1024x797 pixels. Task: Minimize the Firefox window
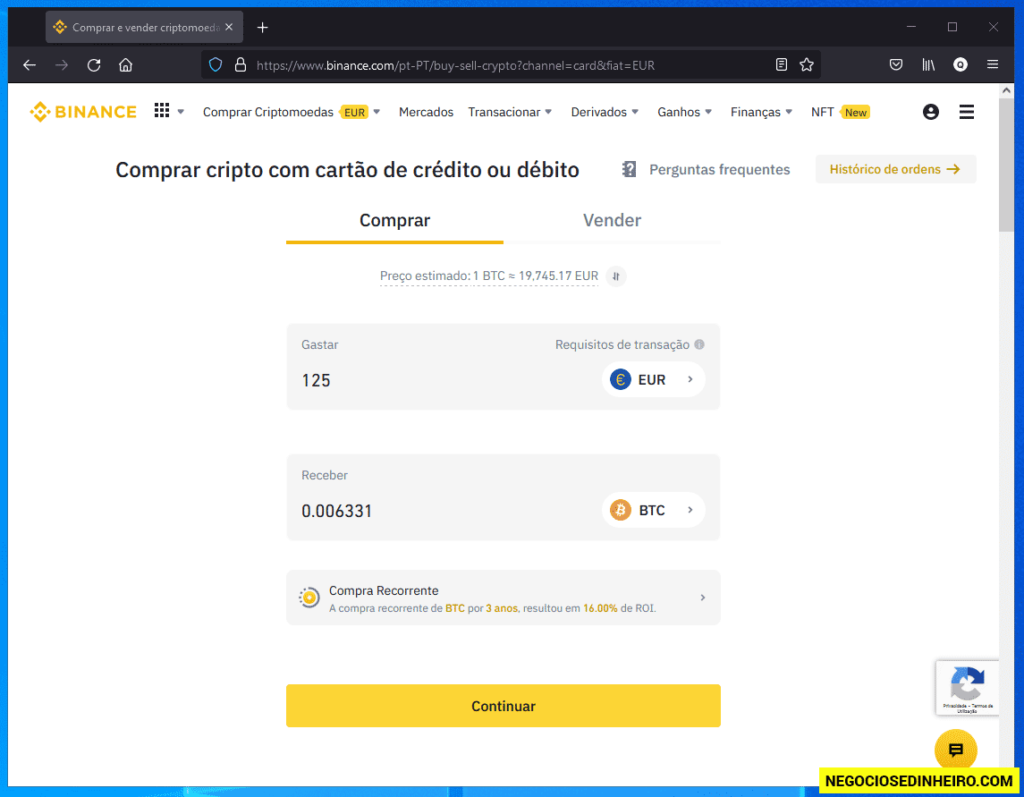pos(911,27)
